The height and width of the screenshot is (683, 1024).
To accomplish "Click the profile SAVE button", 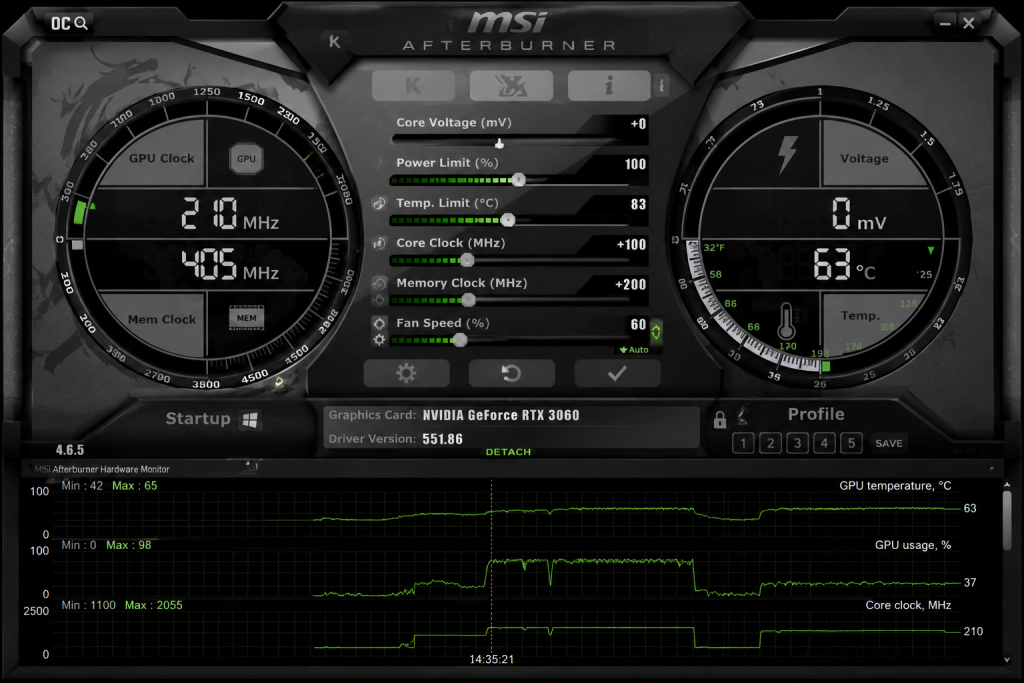I will point(889,443).
